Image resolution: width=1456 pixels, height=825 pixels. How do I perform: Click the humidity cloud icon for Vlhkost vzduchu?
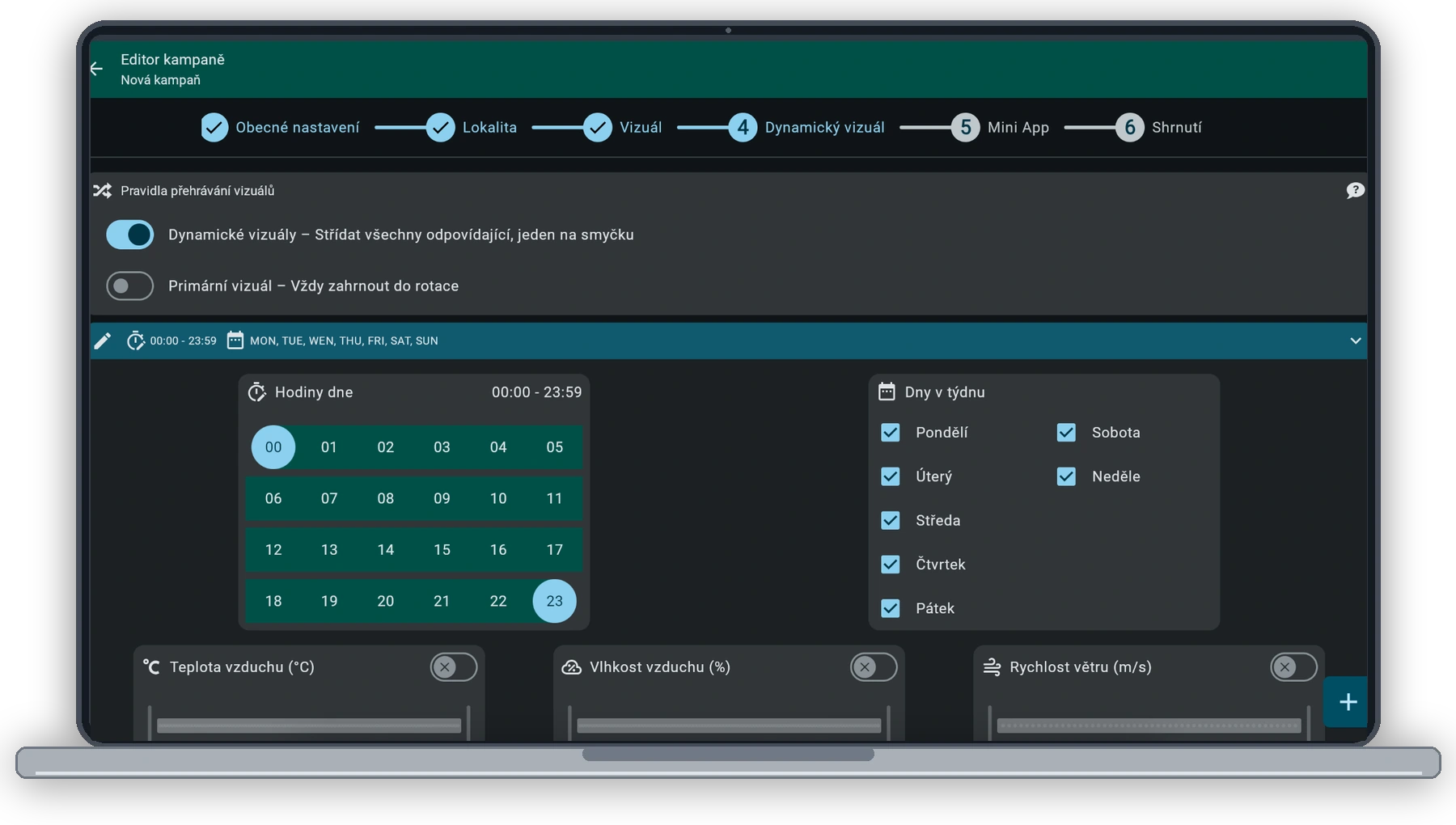pos(571,667)
